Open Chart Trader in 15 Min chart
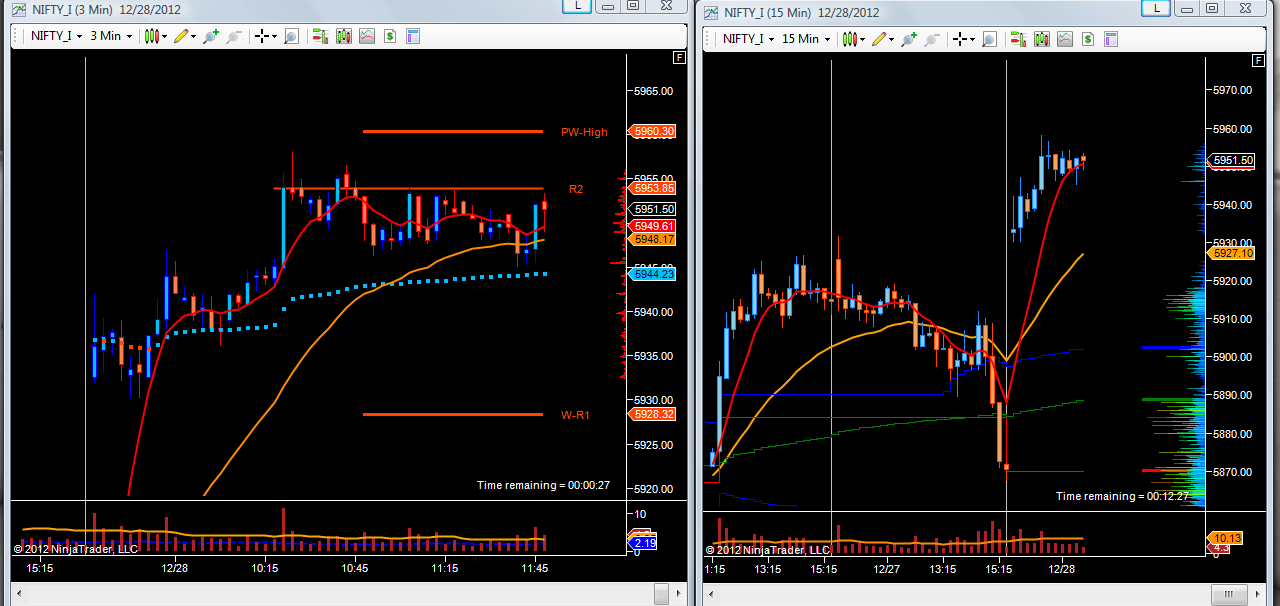The image size is (1280, 606). click(x=1019, y=38)
